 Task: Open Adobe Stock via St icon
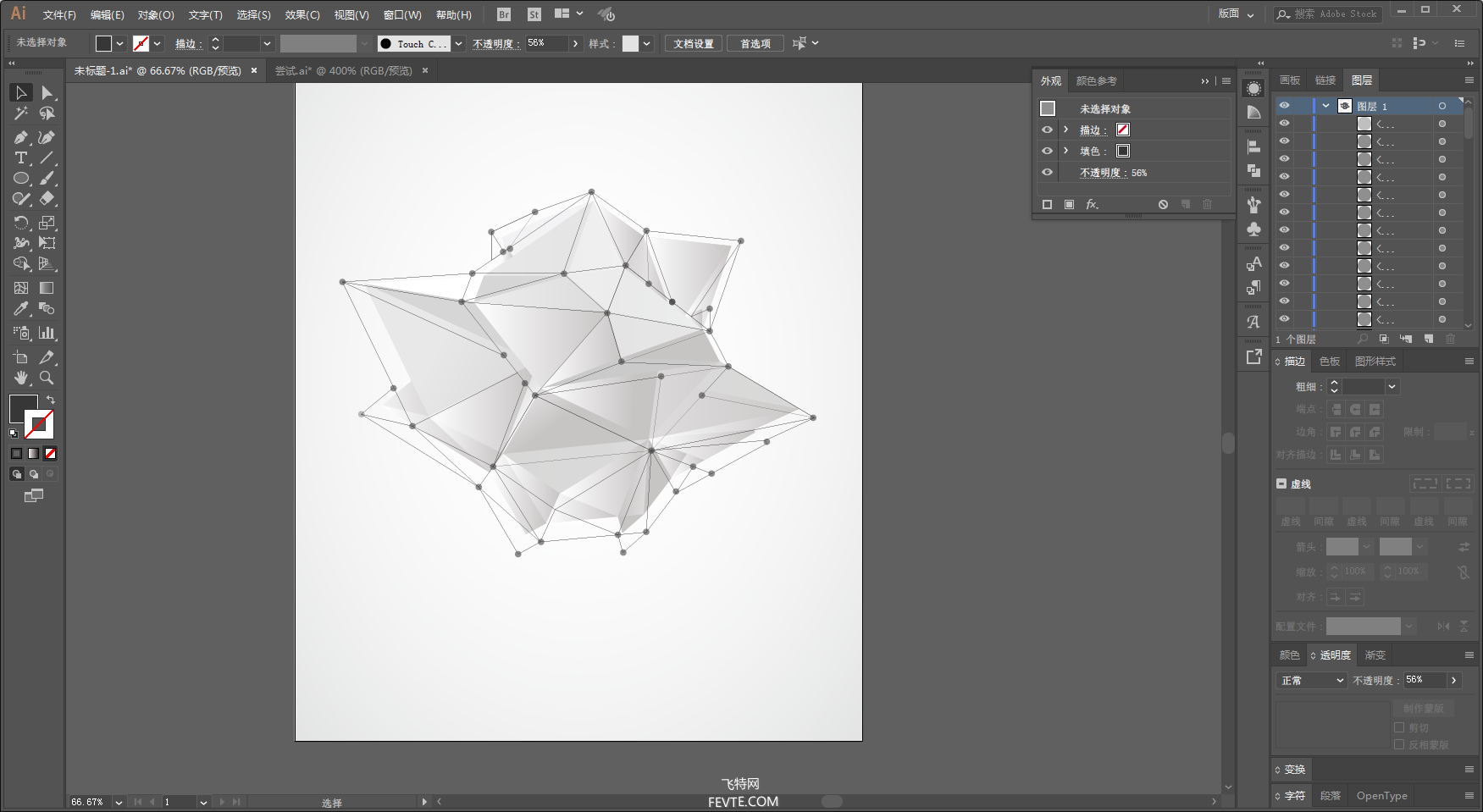(x=534, y=14)
